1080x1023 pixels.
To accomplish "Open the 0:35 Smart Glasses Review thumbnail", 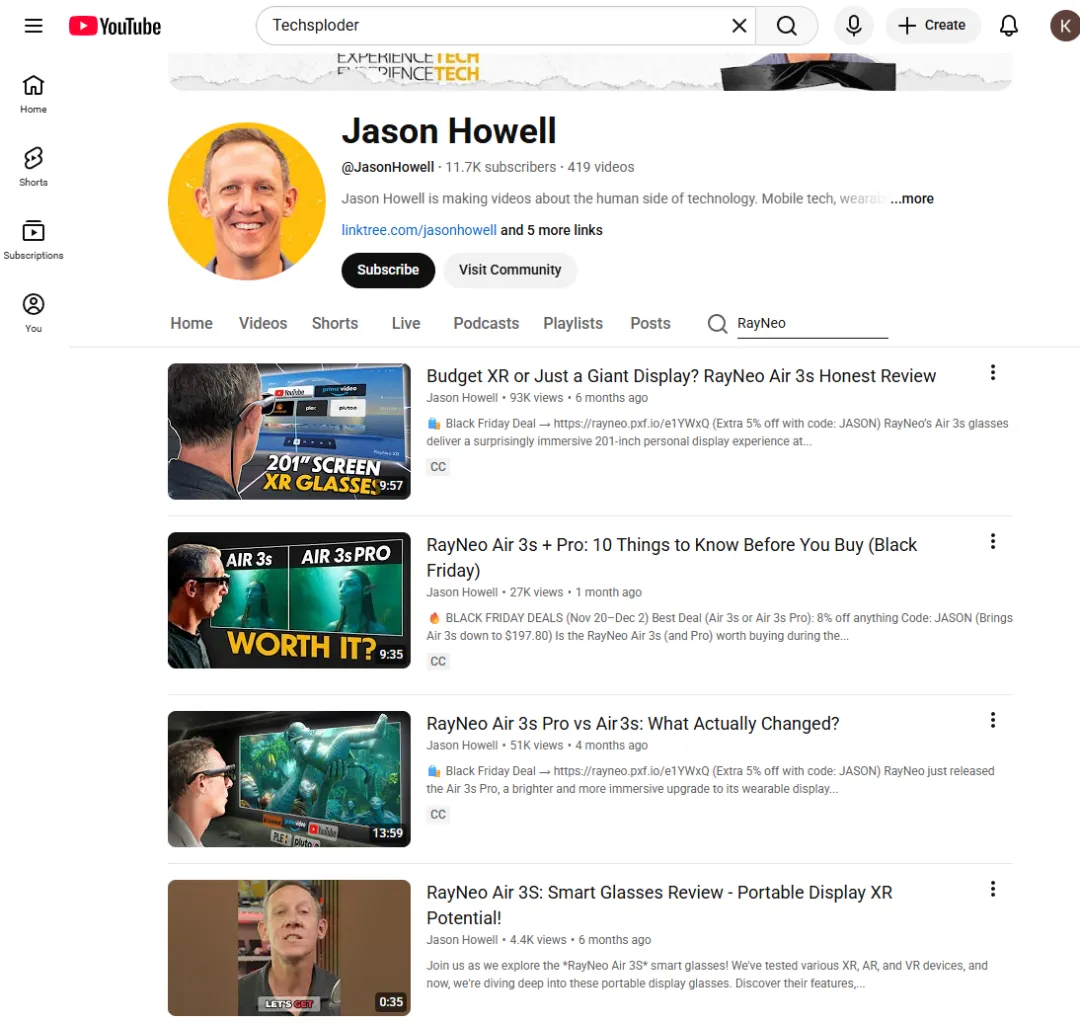I will pos(289,948).
